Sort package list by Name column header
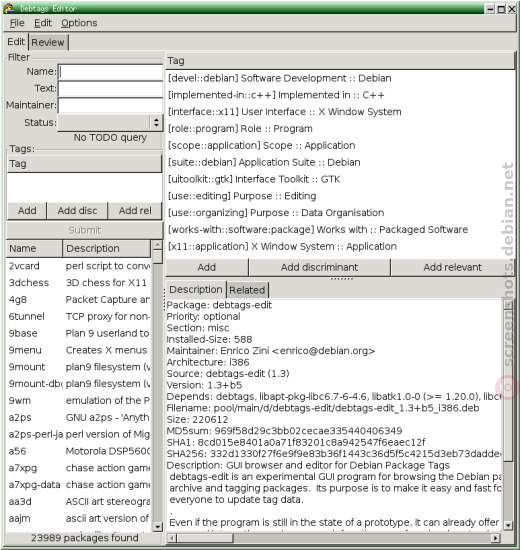The width and height of the screenshot is (520, 550). tap(34, 249)
